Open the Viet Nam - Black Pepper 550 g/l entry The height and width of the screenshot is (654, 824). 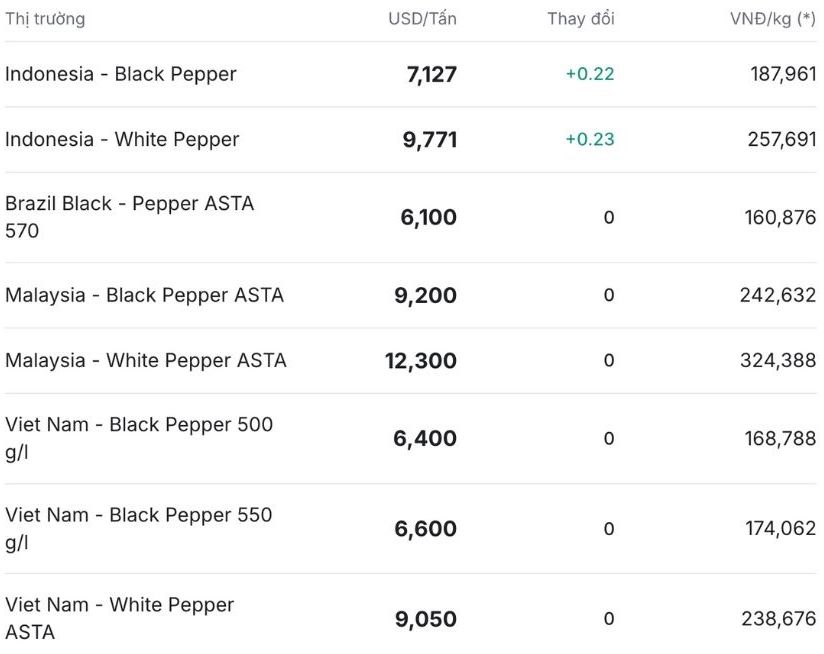point(139,528)
